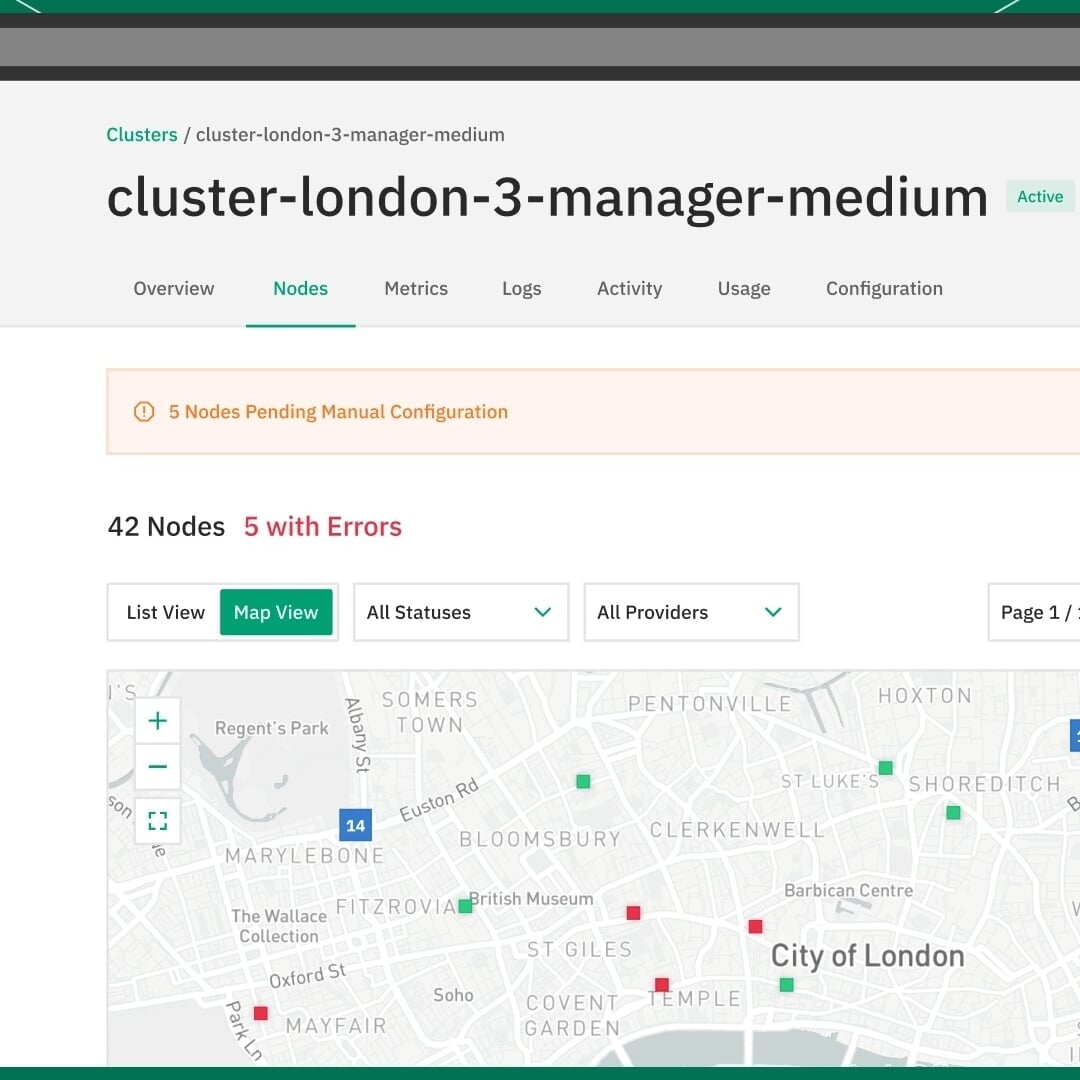This screenshot has width=1080, height=1080.
Task: Open the All Providers filter dropdown
Action: [x=692, y=612]
